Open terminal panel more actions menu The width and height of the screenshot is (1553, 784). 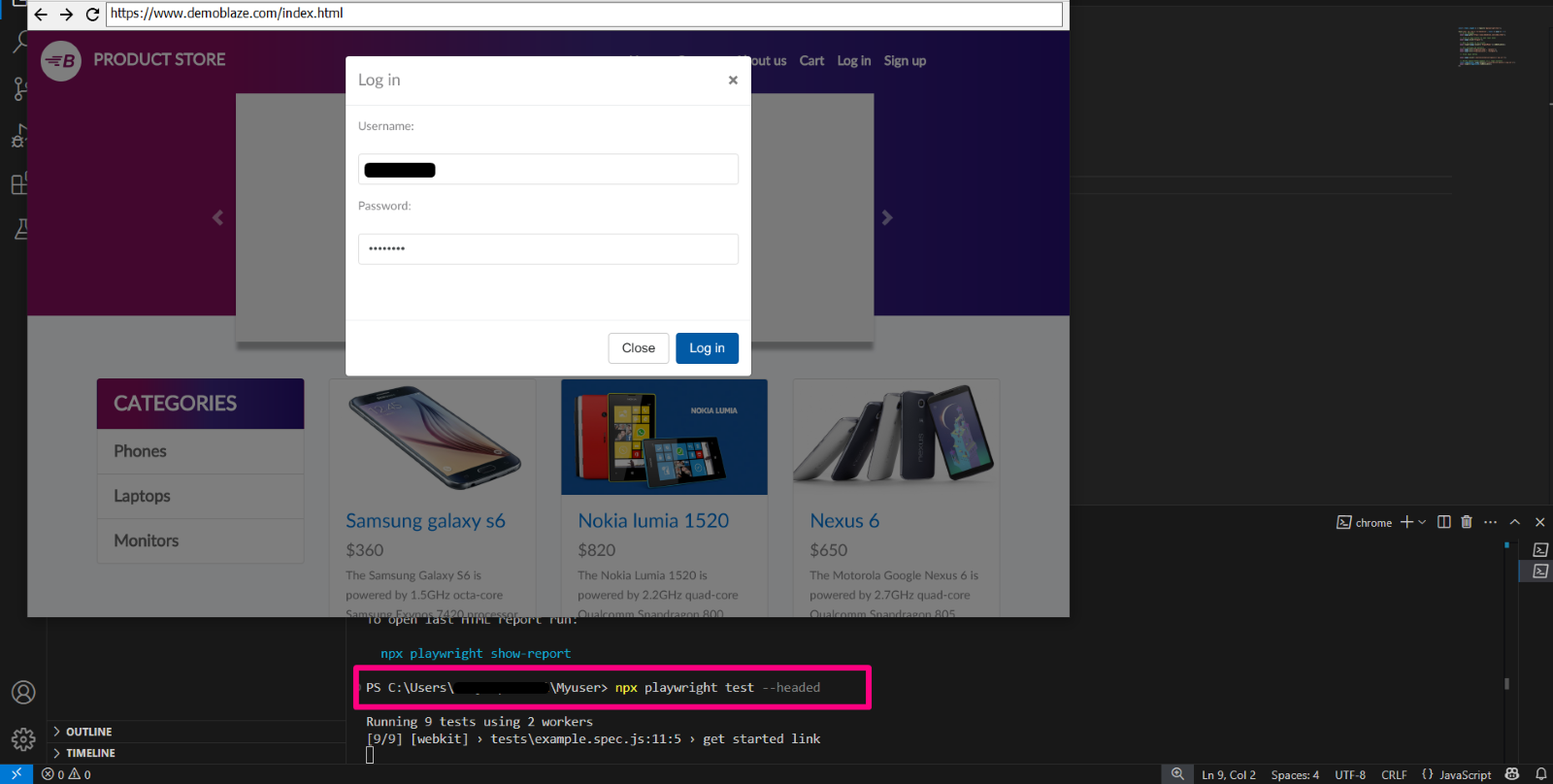coord(1491,522)
